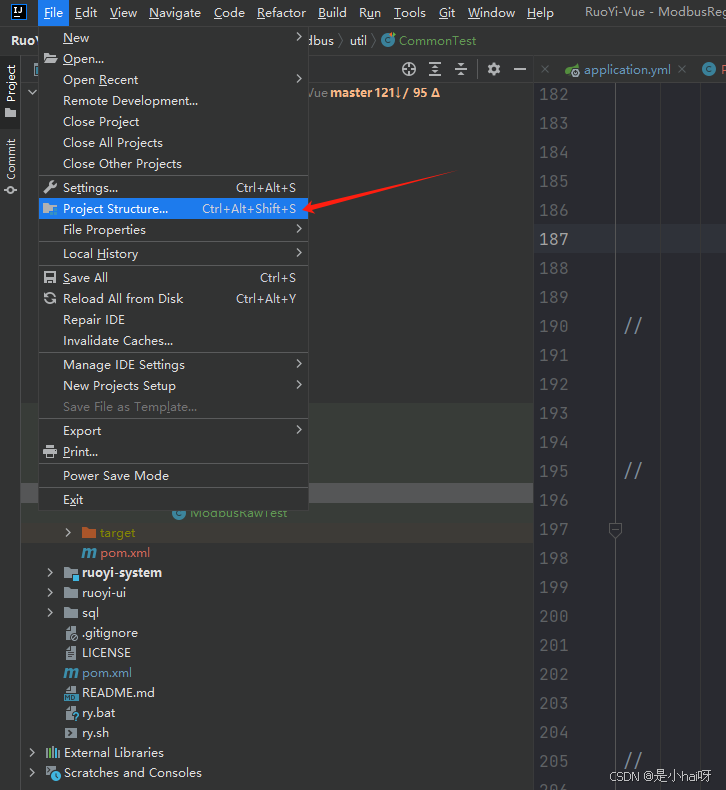Viewport: 726px width, 790px height.
Task: Click Exit in the File menu
Action: click(173, 499)
